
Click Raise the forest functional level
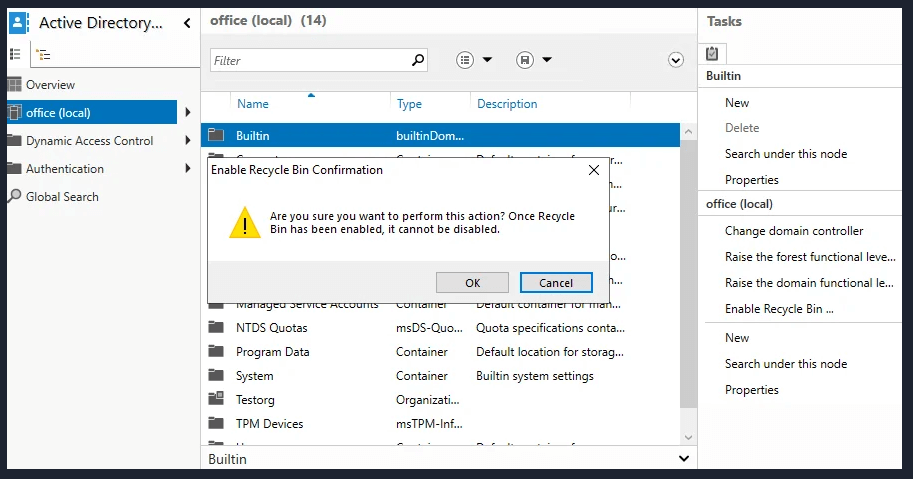(810, 257)
